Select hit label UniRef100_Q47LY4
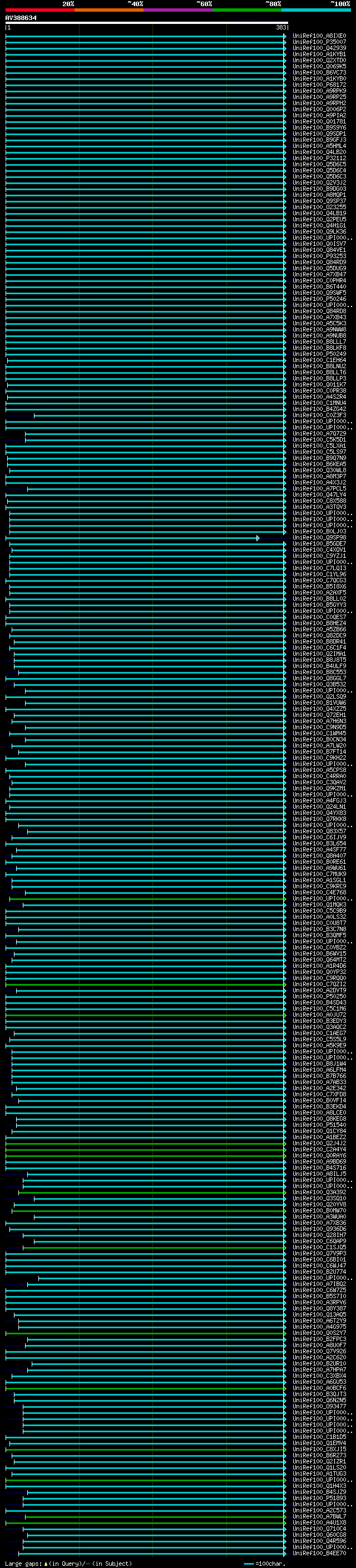 tap(319, 494)
